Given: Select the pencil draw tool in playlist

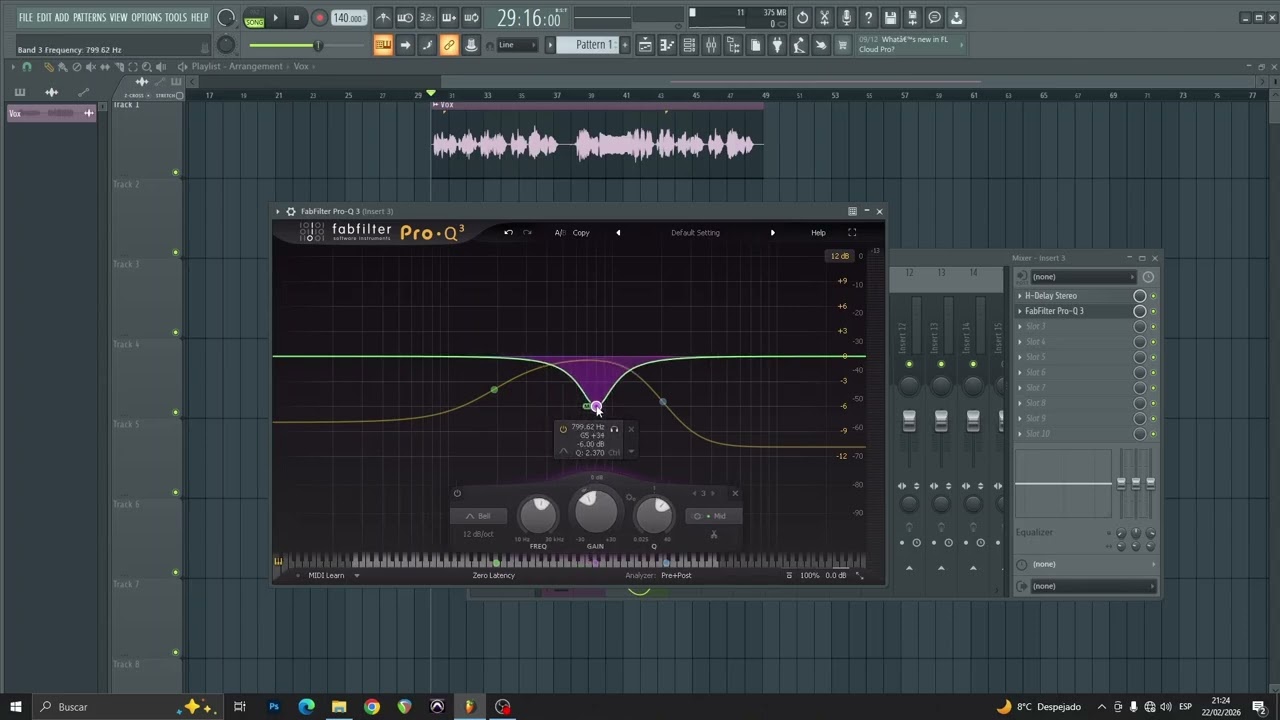Looking at the screenshot, I should pyautogui.click(x=48, y=67).
